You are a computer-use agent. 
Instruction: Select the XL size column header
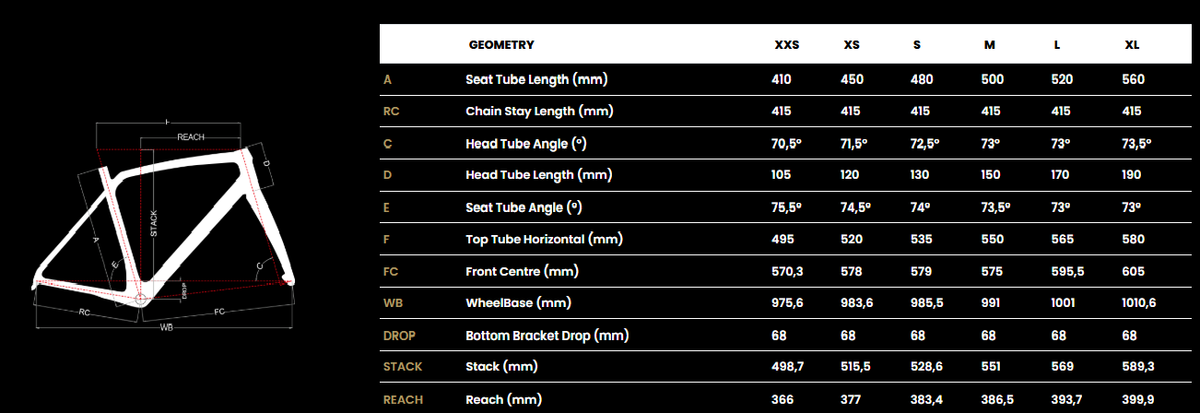pos(1132,45)
